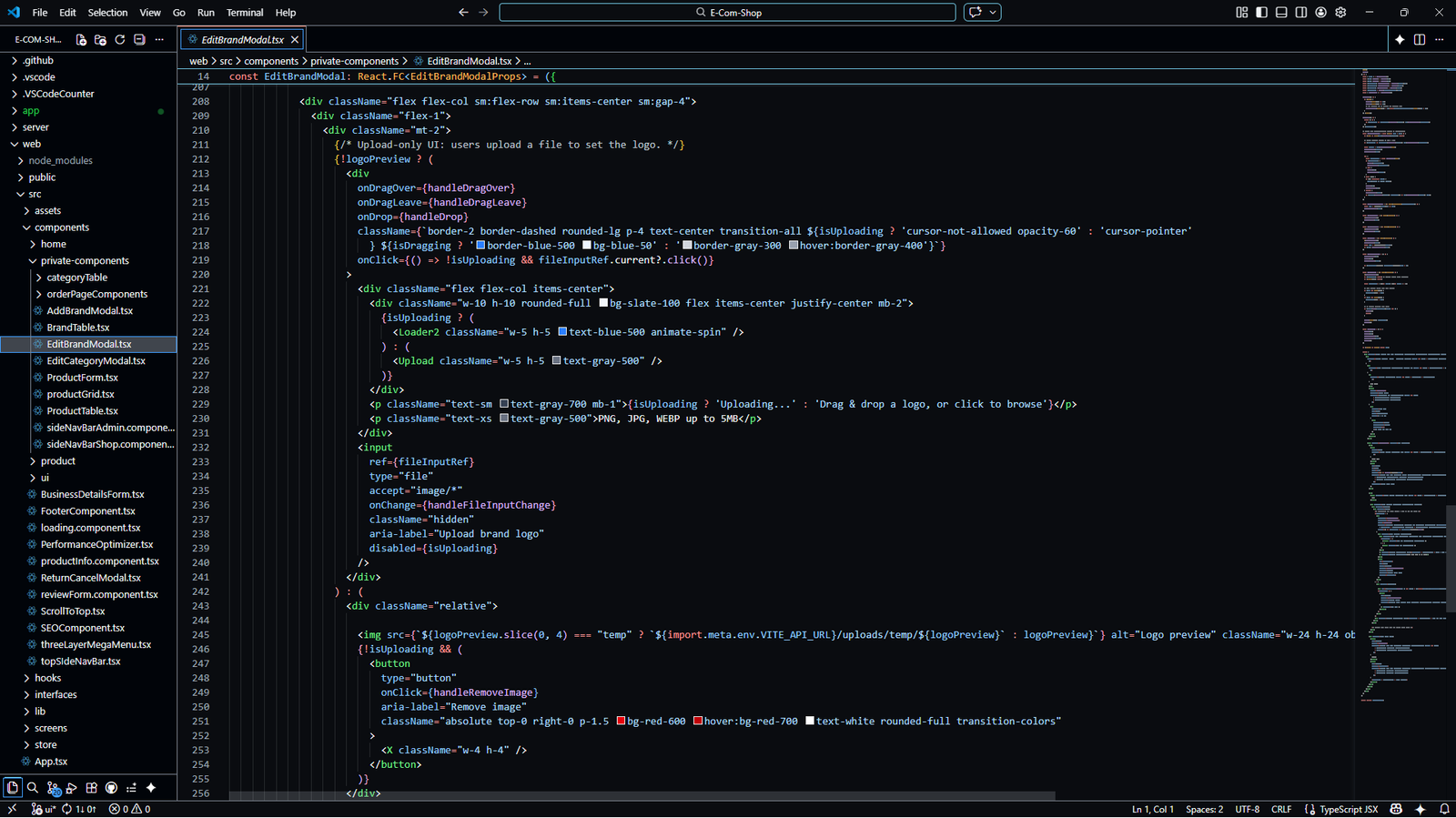Open the Terminal menu
Image resolution: width=1456 pixels, height=818 pixels.
(244, 13)
